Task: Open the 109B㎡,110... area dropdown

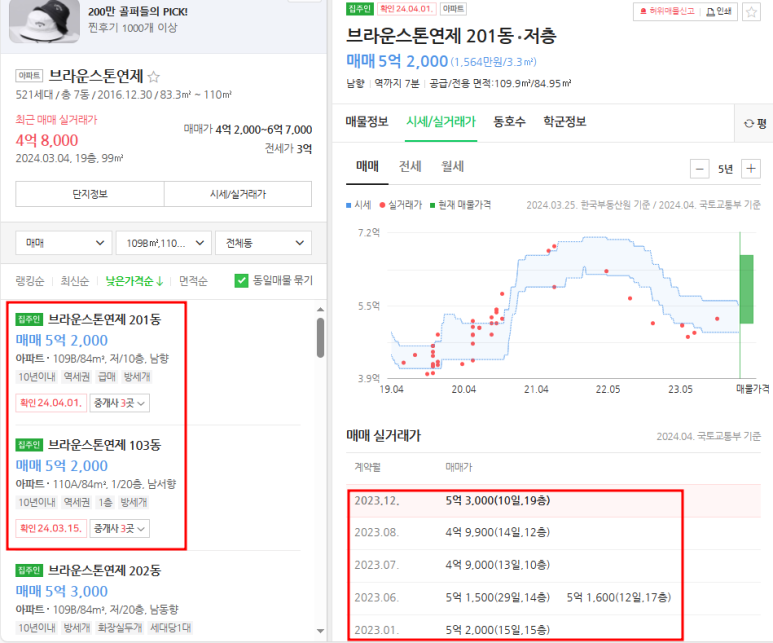Action: [164, 243]
